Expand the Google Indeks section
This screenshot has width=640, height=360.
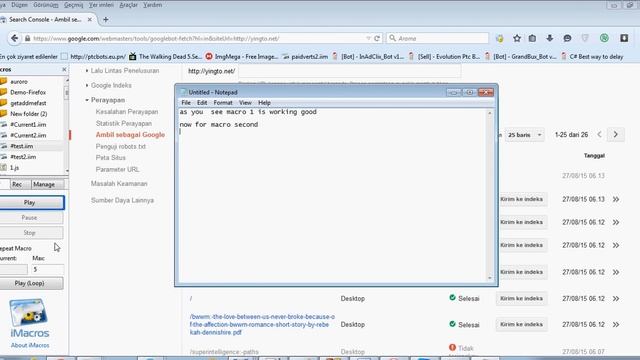point(111,85)
